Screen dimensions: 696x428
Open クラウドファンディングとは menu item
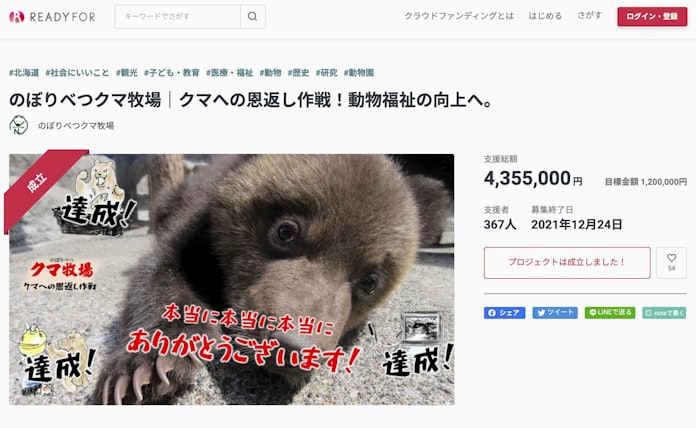pos(459,16)
